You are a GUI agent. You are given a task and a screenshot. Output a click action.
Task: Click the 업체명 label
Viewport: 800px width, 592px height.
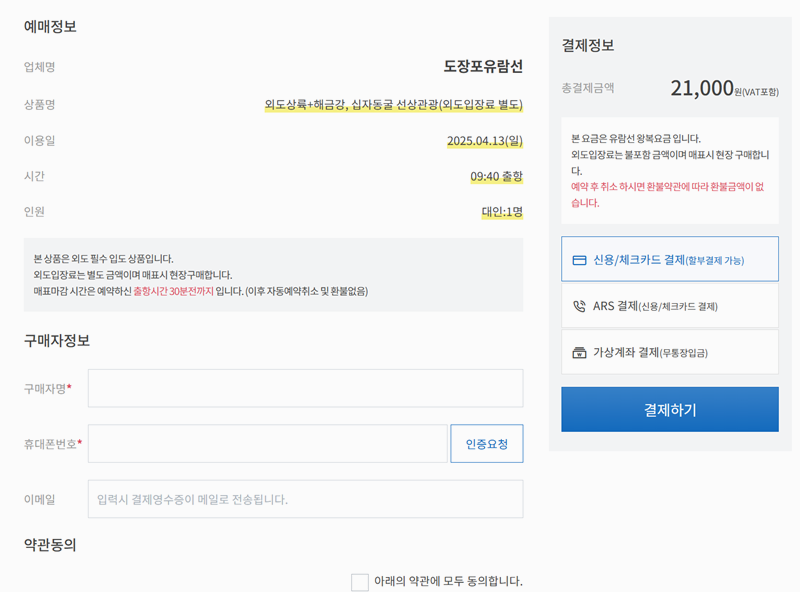[x=39, y=67]
